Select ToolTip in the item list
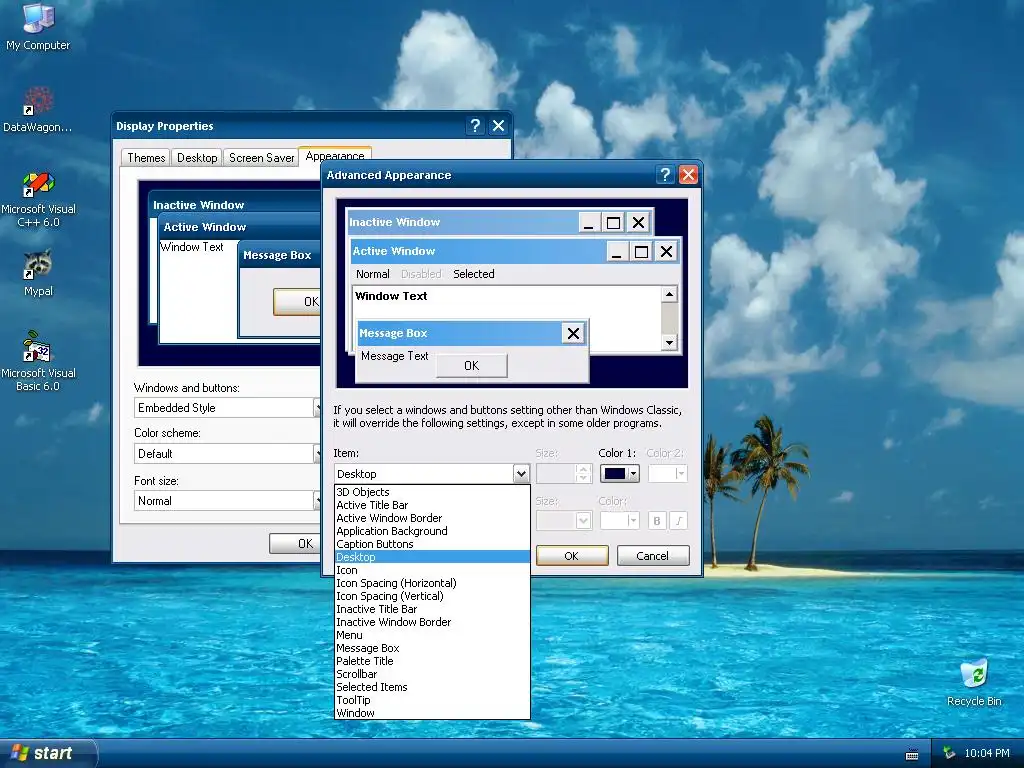Screen dimensions: 1024x768 [x=432, y=700]
